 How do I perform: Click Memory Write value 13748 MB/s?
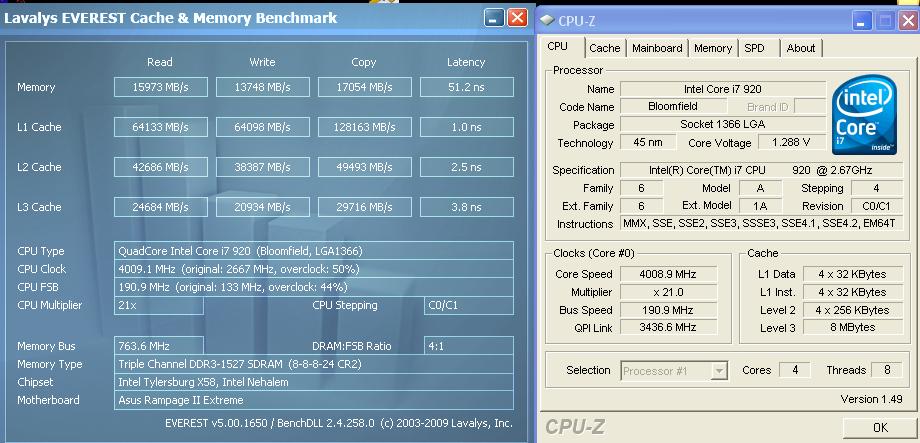point(263,87)
